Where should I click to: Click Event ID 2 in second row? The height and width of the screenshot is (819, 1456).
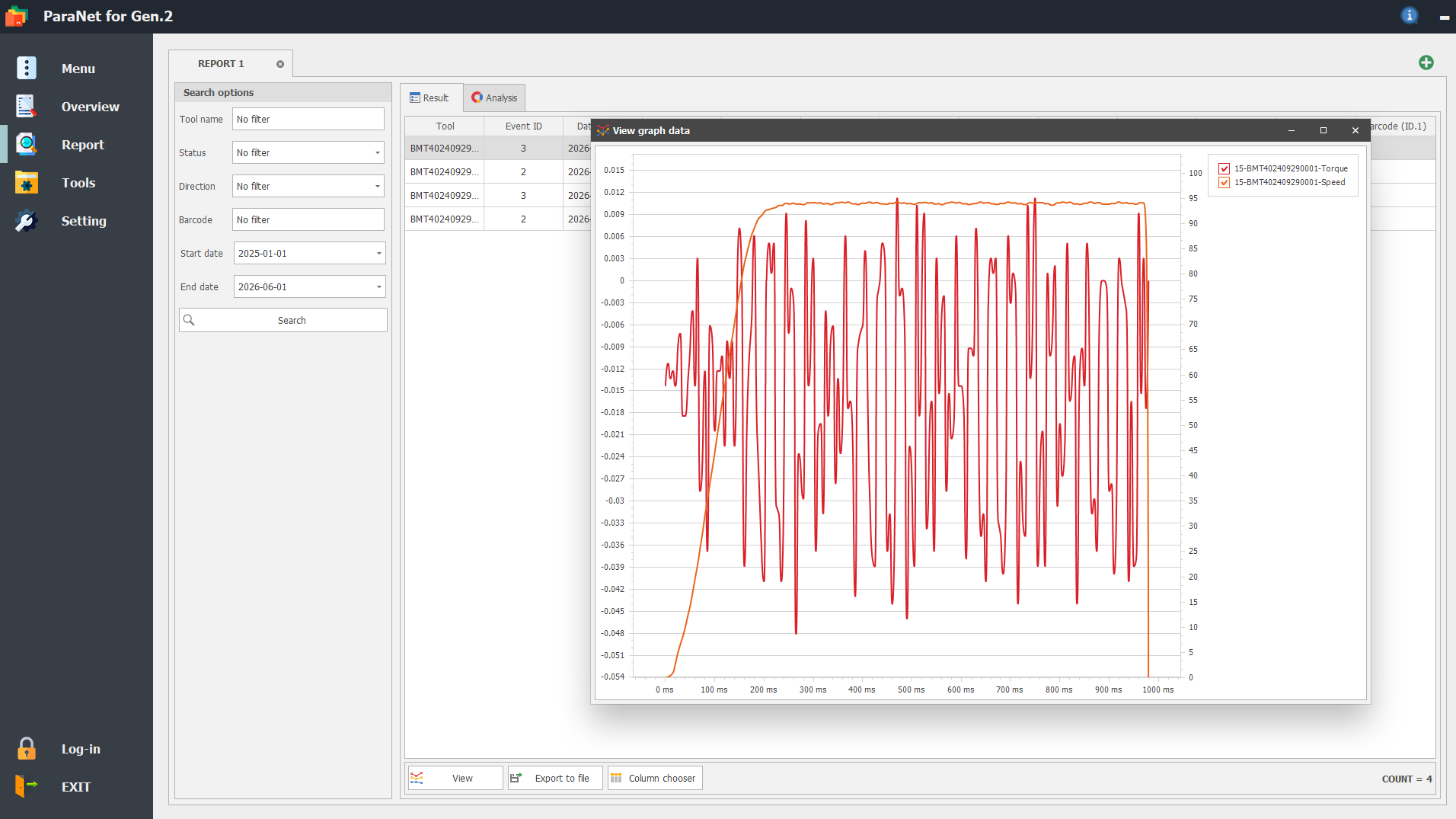(523, 171)
